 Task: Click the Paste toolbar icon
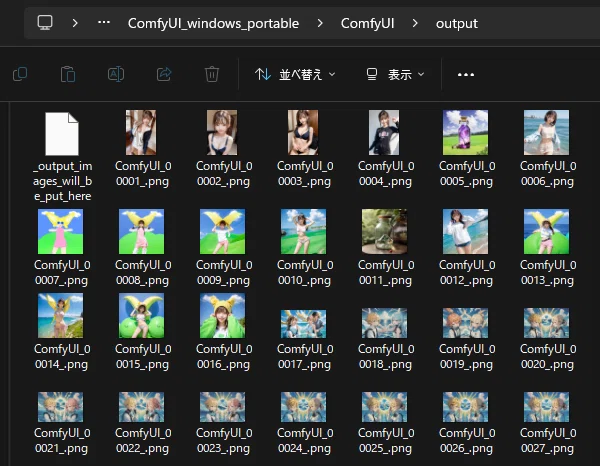tap(68, 74)
